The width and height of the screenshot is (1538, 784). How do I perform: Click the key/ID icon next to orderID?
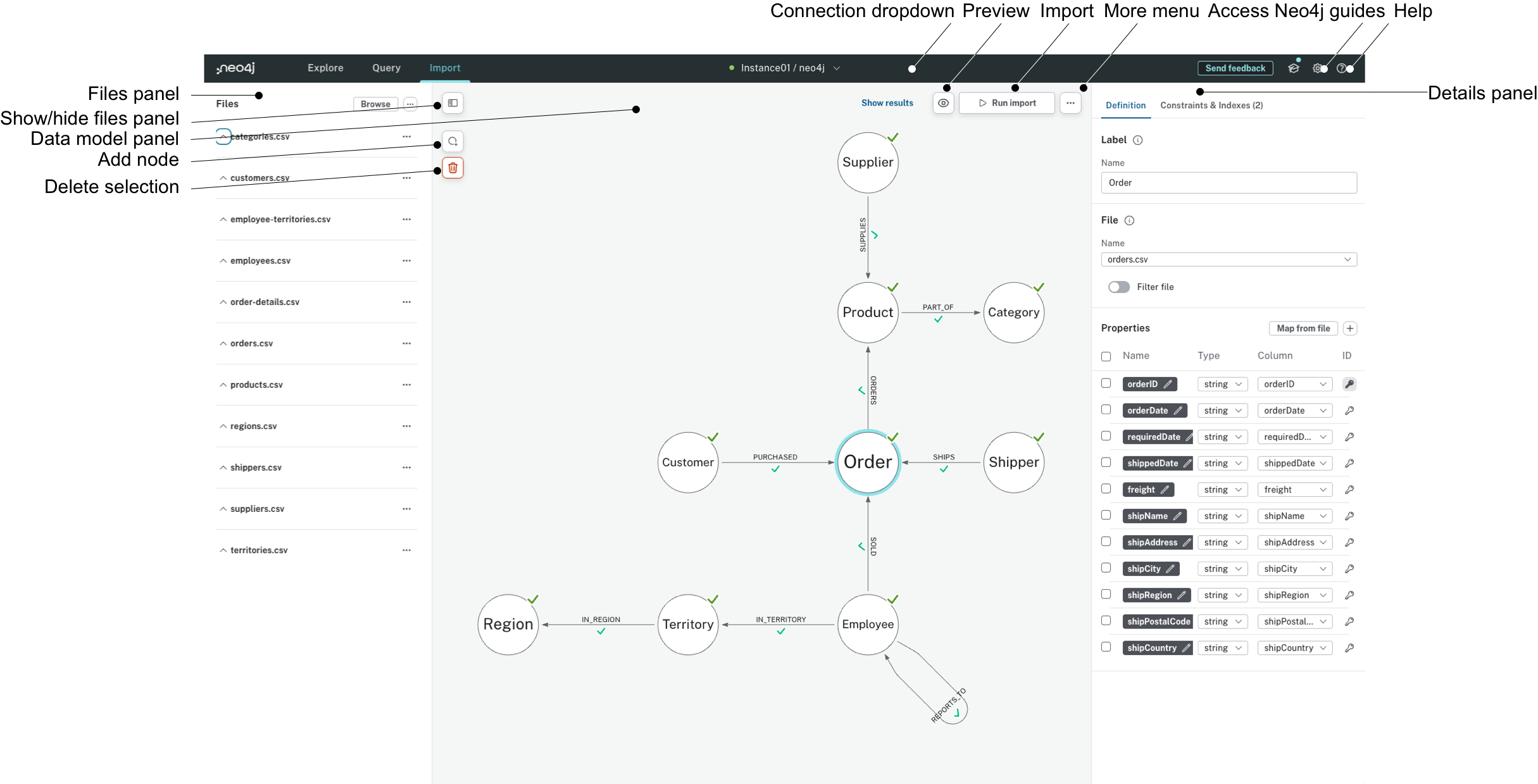coord(1349,384)
